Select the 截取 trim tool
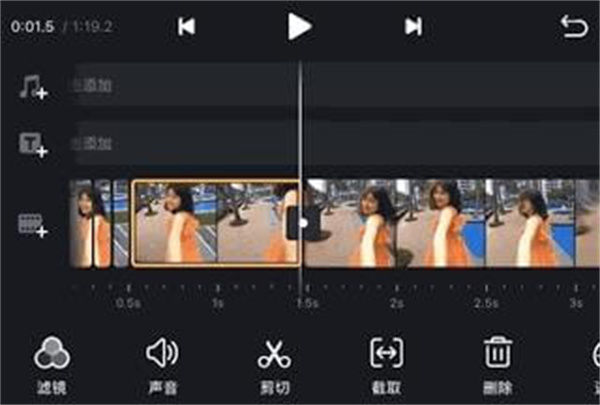 (x=386, y=366)
